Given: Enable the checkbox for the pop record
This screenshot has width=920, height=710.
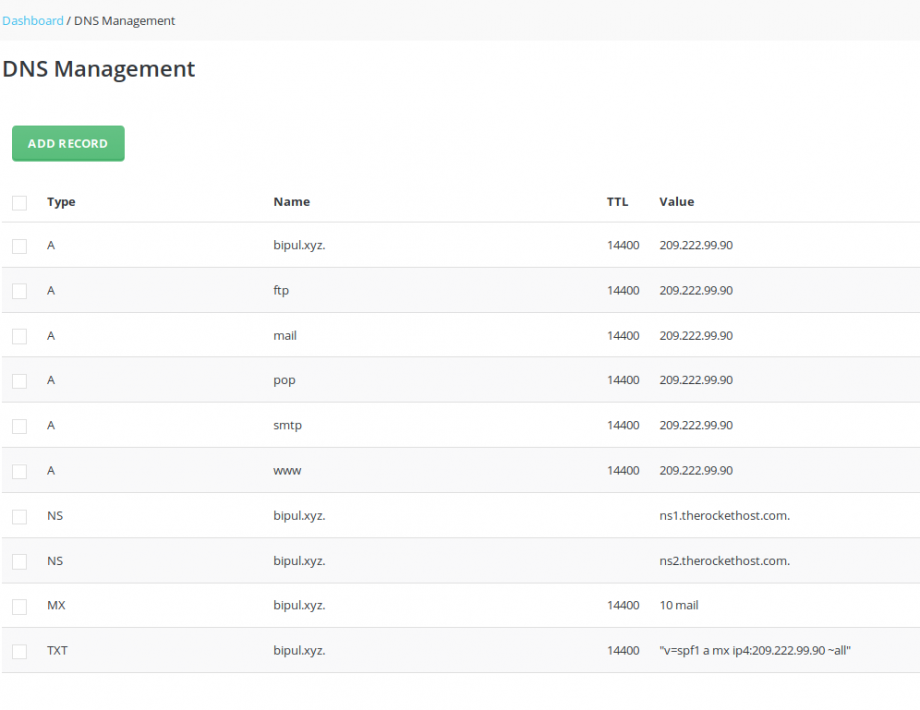Looking at the screenshot, I should [19, 380].
